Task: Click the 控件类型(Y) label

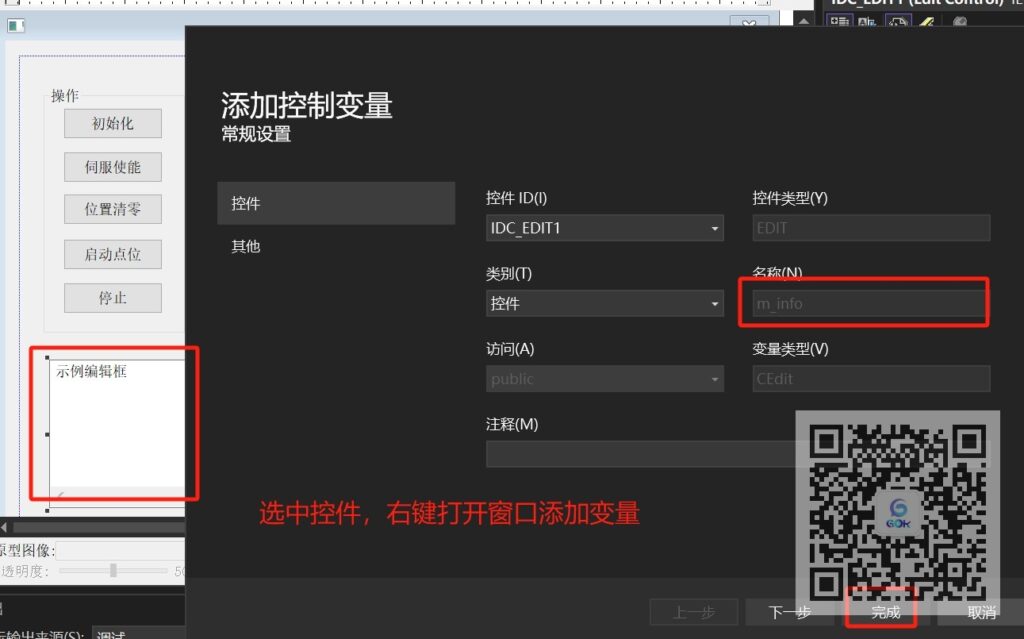Action: [x=790, y=198]
